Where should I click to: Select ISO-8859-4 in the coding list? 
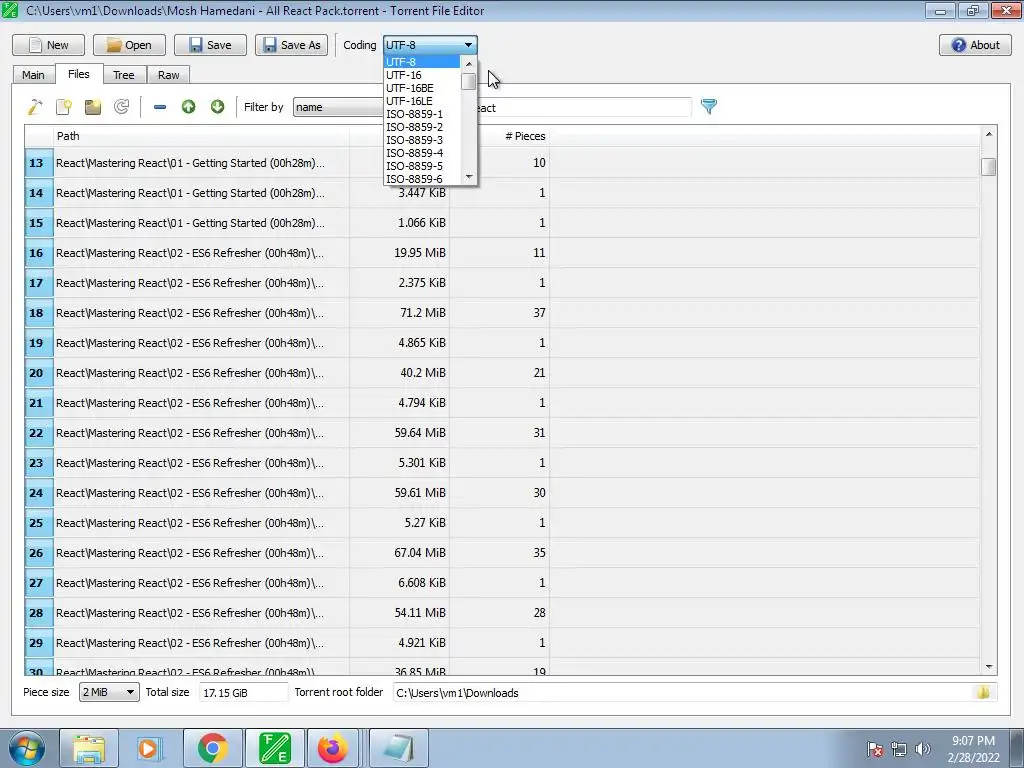422,153
